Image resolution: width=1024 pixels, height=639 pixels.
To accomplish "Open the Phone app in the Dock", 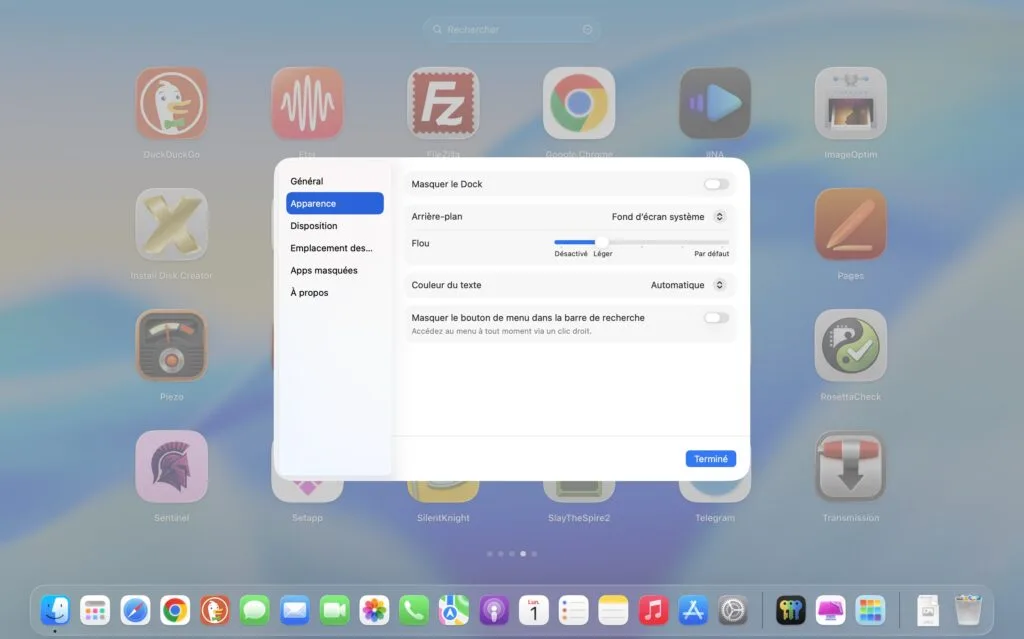I will (x=414, y=610).
